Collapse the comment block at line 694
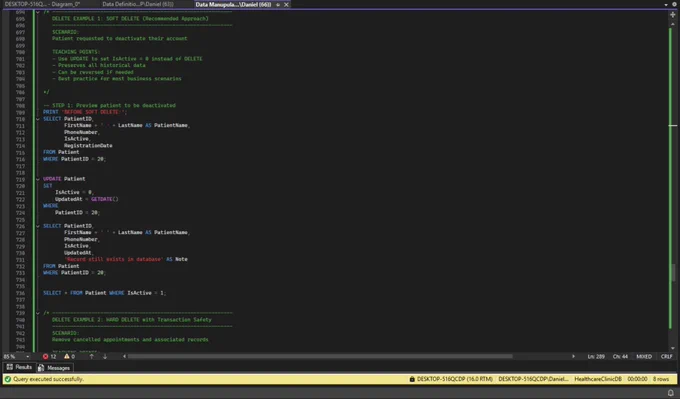The width and height of the screenshot is (680, 399). click(x=38, y=12)
